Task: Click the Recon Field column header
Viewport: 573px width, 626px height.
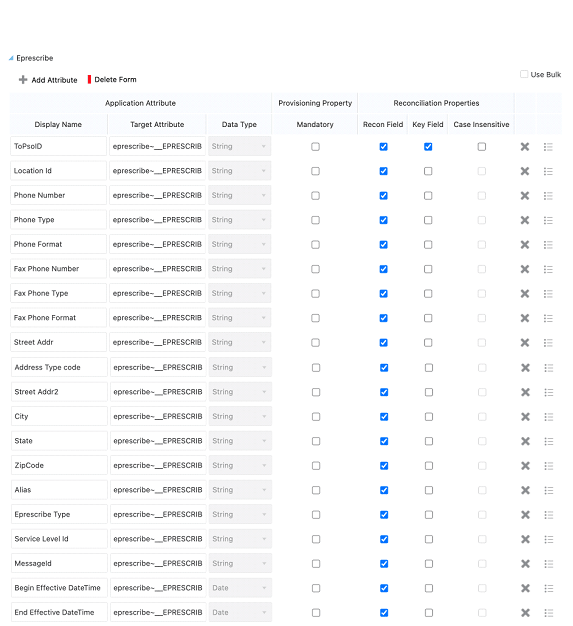Action: [x=383, y=125]
